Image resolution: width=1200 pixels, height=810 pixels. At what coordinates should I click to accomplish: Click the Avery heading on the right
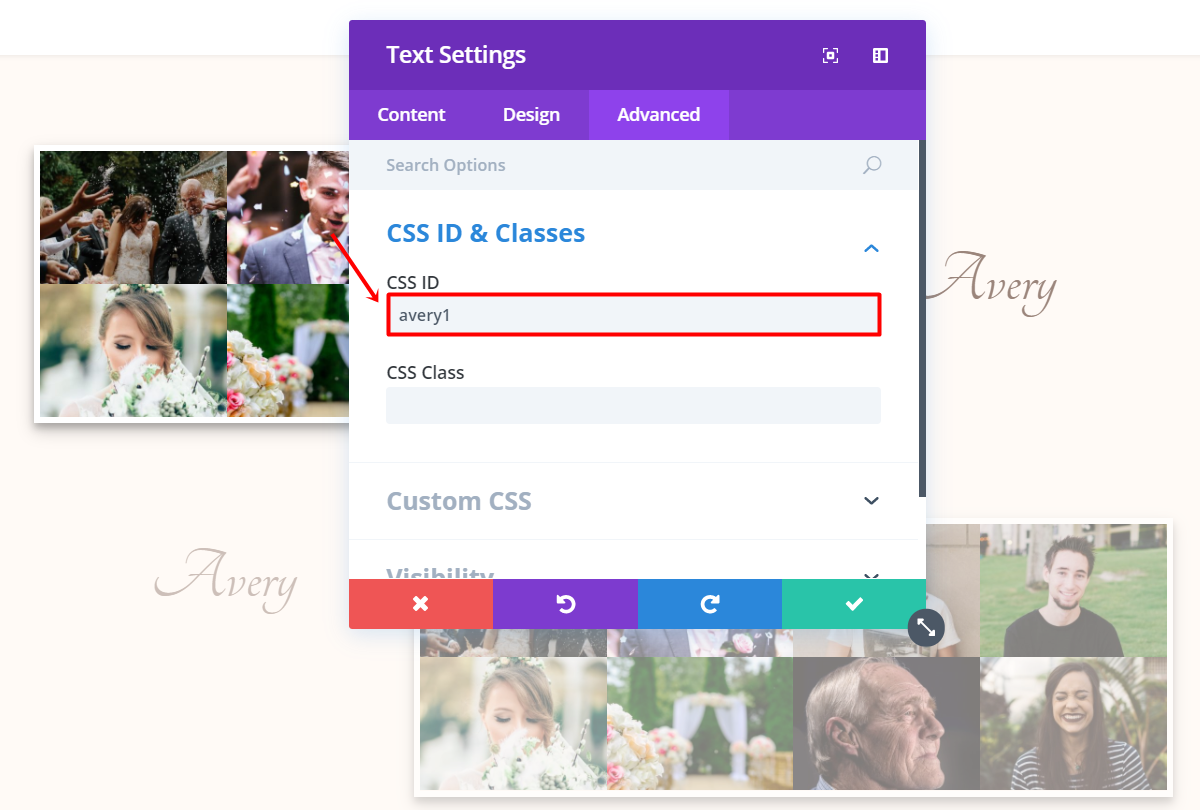tap(990, 281)
